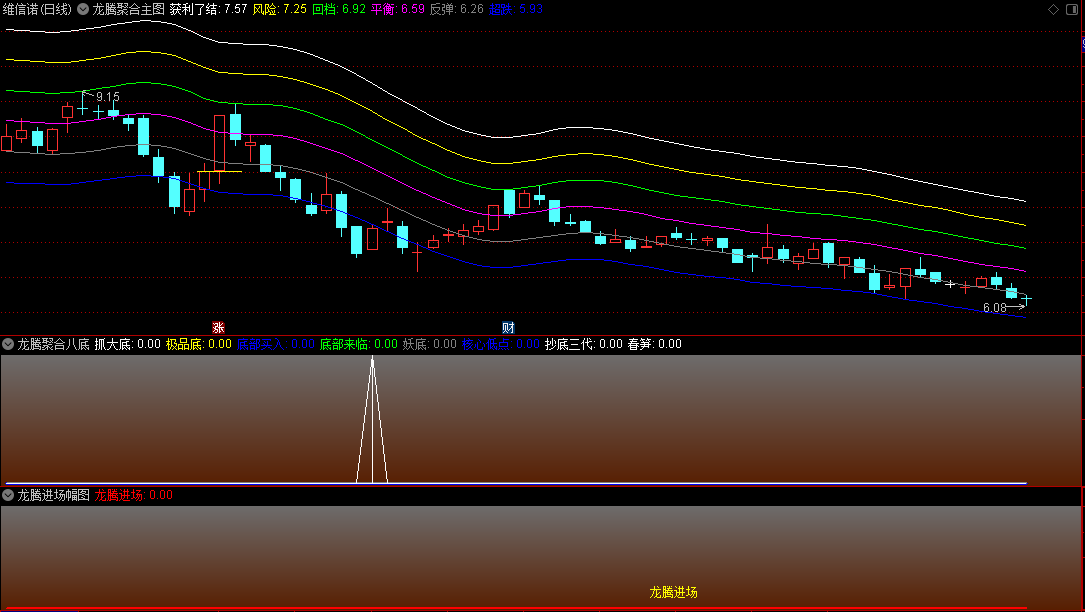Toggle the side panel icon at top right

pyautogui.click(x=1072, y=9)
